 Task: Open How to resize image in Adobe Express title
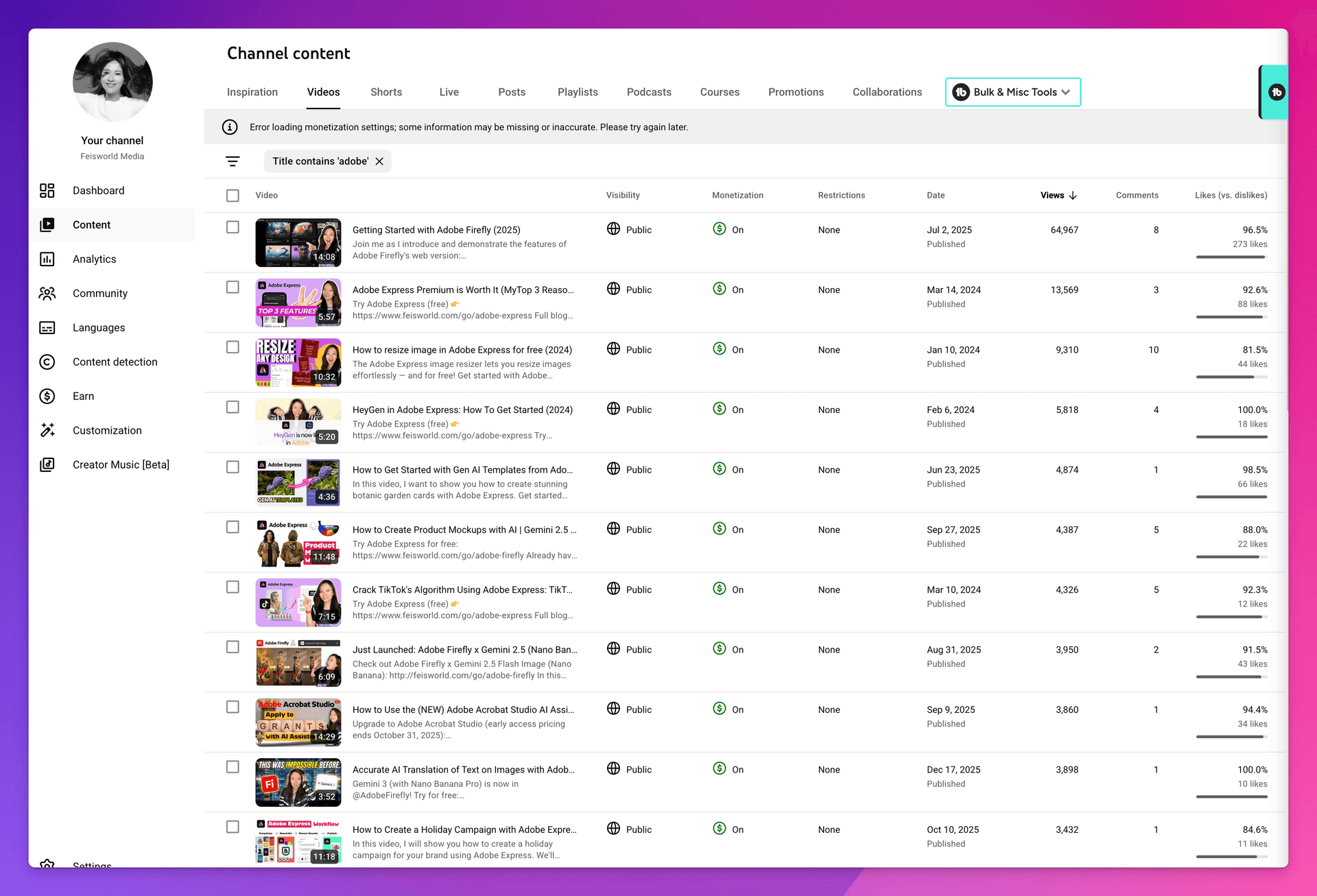(462, 350)
